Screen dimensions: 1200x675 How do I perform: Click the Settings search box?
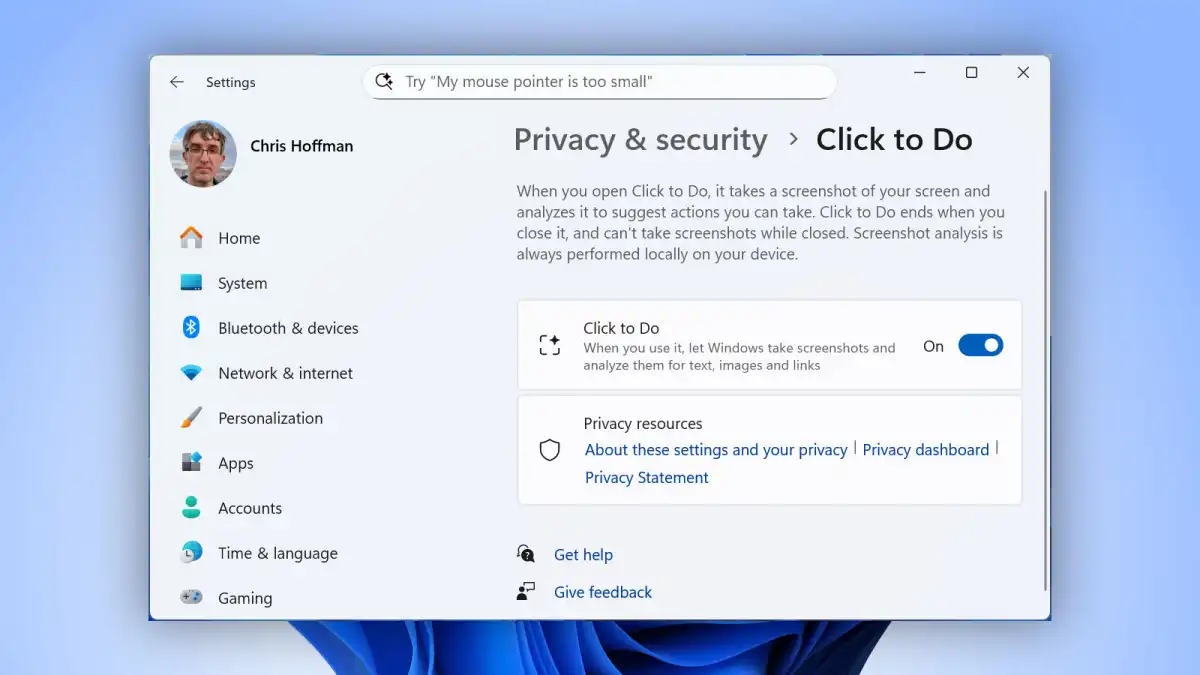(600, 82)
